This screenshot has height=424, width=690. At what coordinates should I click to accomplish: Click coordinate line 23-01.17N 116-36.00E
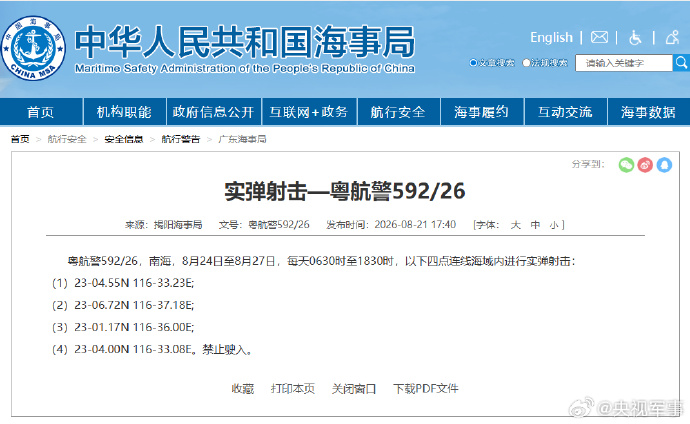(x=134, y=327)
